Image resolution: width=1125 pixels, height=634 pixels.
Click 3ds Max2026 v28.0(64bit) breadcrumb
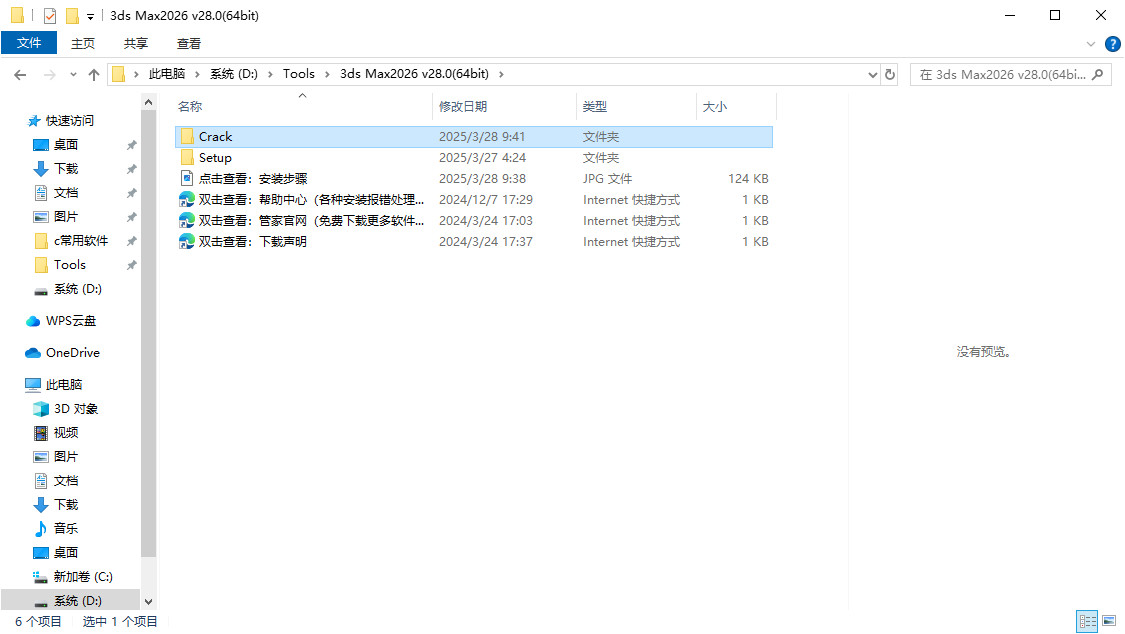[415, 74]
